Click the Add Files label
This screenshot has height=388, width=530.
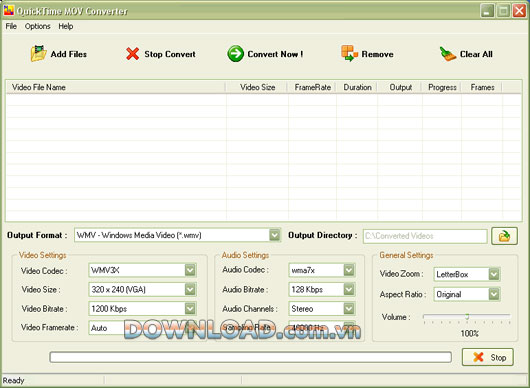[x=69, y=54]
